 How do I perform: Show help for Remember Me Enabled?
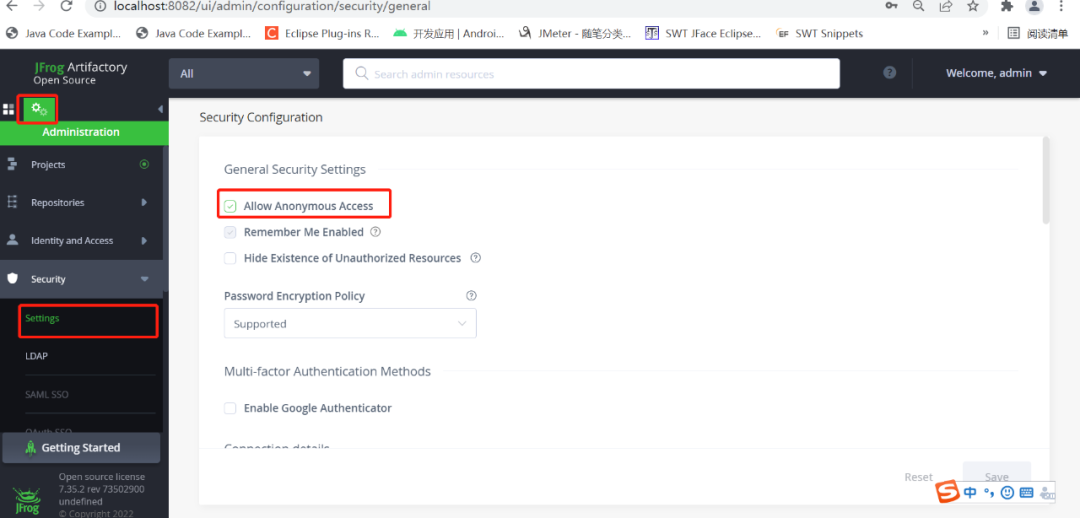point(375,232)
